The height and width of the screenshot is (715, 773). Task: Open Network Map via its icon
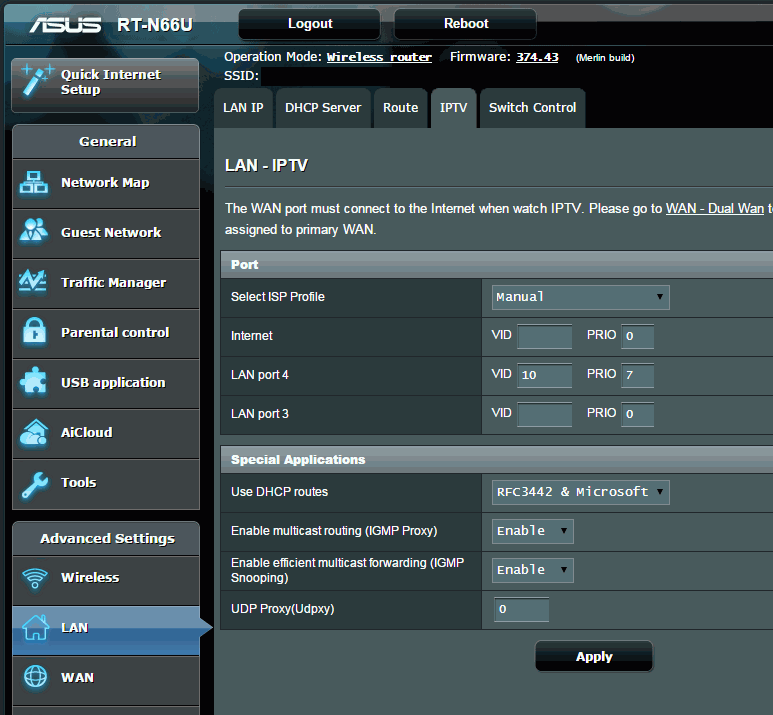pos(35,183)
